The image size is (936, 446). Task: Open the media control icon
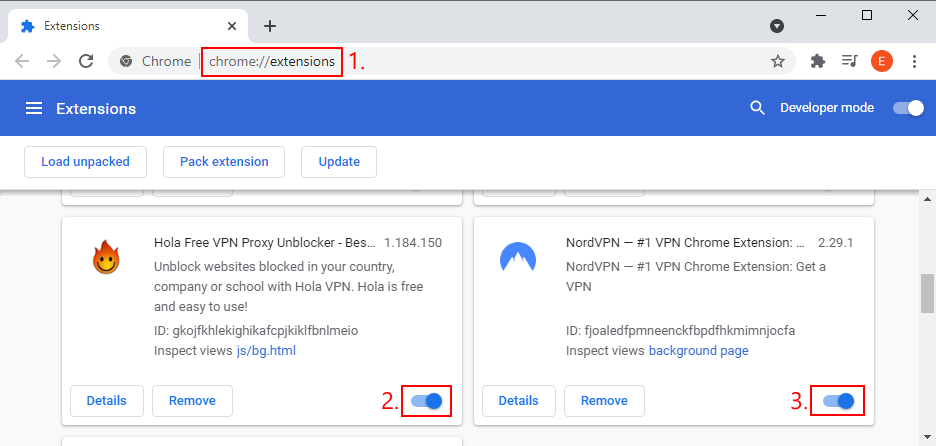click(849, 61)
